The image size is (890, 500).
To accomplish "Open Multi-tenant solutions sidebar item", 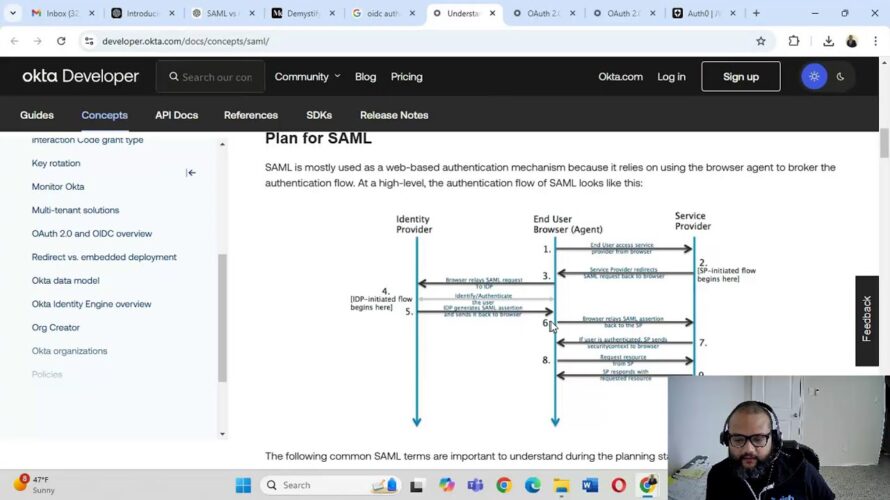I will 75,210.
